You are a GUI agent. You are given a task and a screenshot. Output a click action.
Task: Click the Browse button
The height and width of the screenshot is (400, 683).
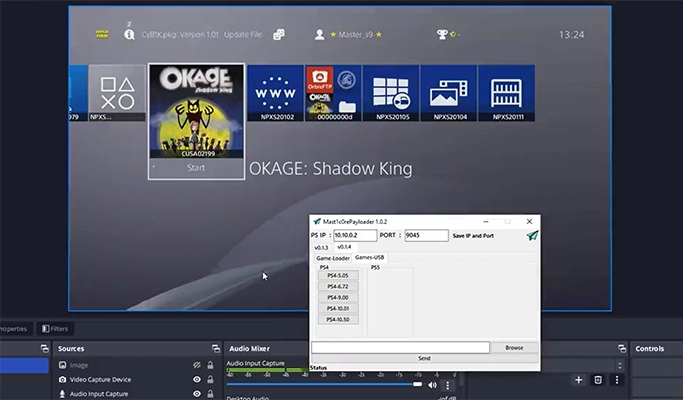514,348
